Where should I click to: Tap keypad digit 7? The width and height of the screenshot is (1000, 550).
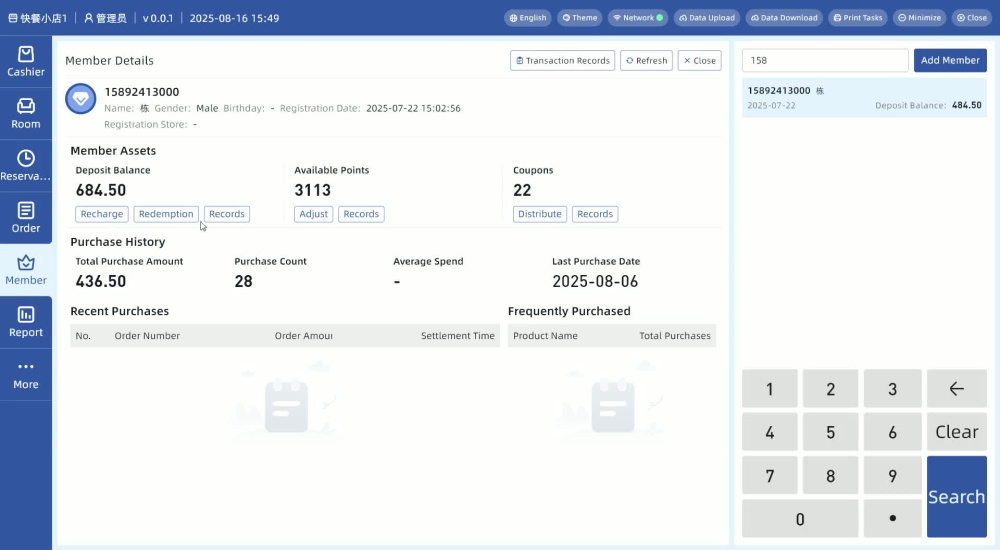pos(770,475)
